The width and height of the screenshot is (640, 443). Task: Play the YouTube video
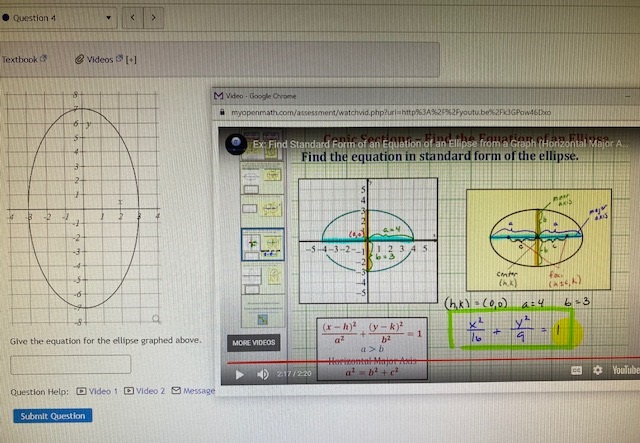pos(240,374)
